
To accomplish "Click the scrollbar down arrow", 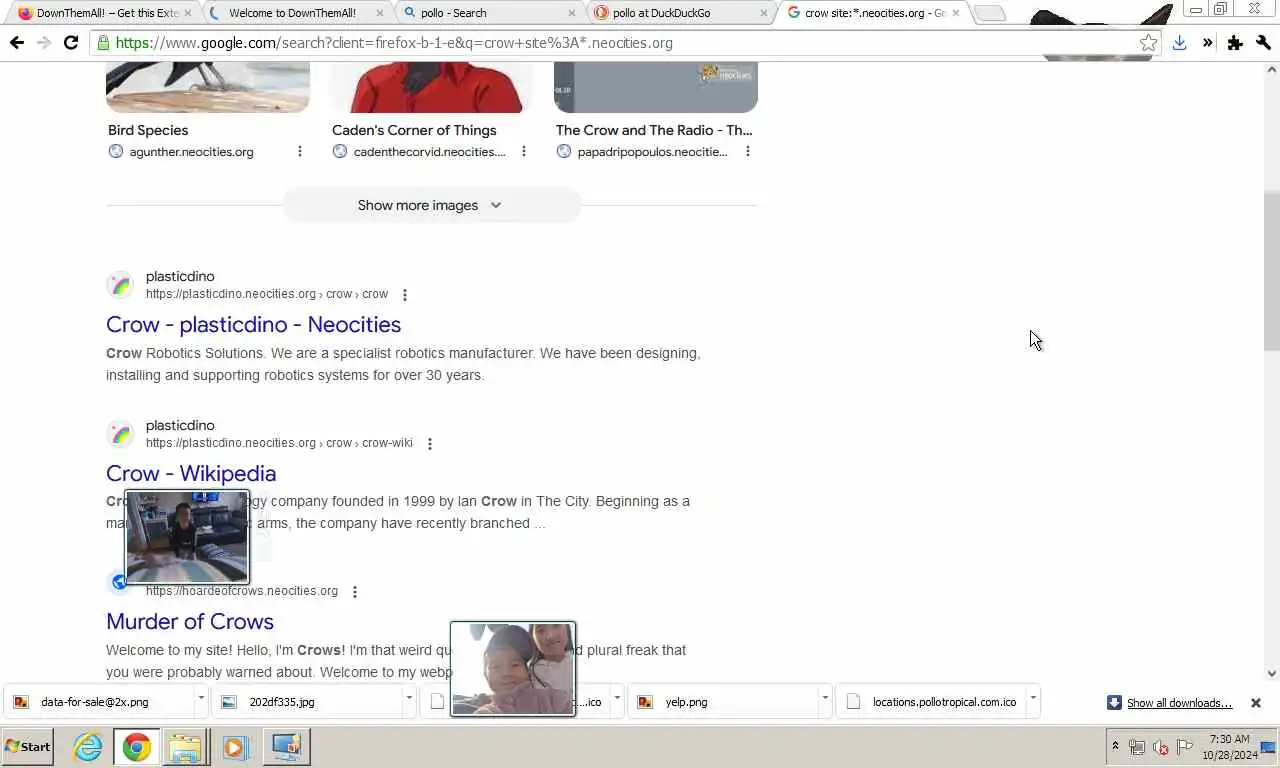I will [1272, 674].
